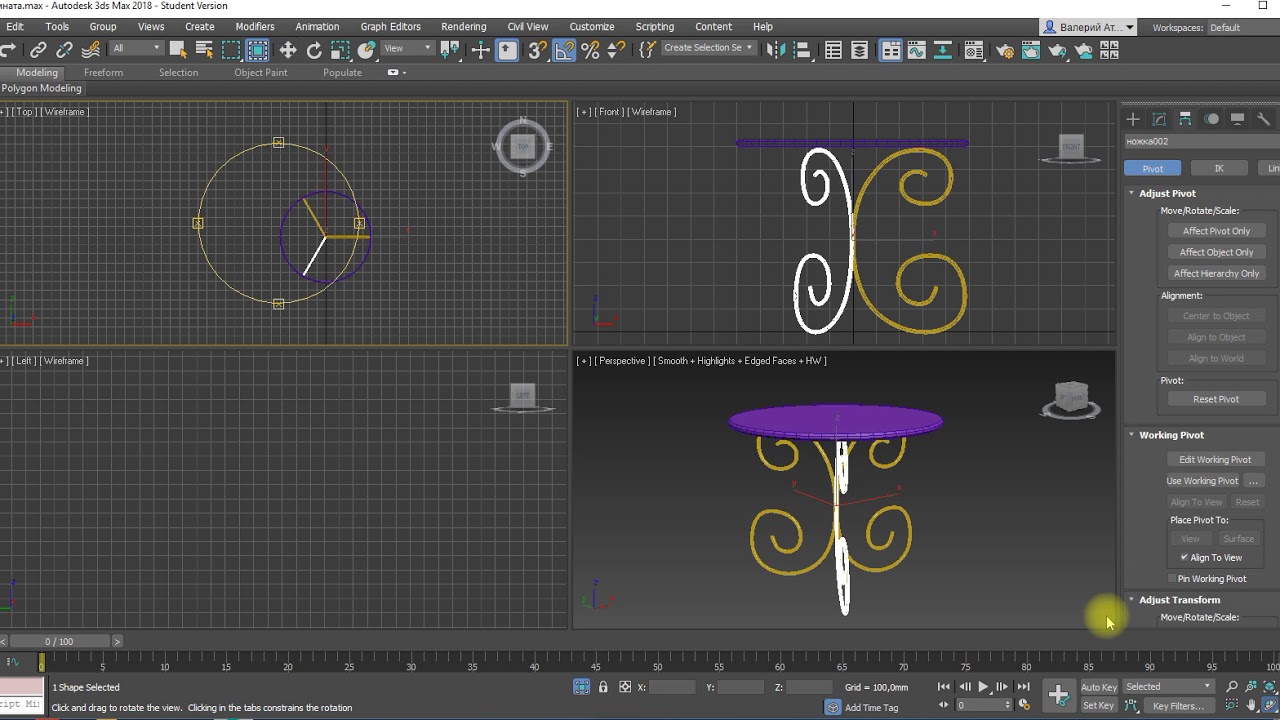Choose the Select Object arrow tool
This screenshot has height=720, width=1280.
[x=178, y=49]
